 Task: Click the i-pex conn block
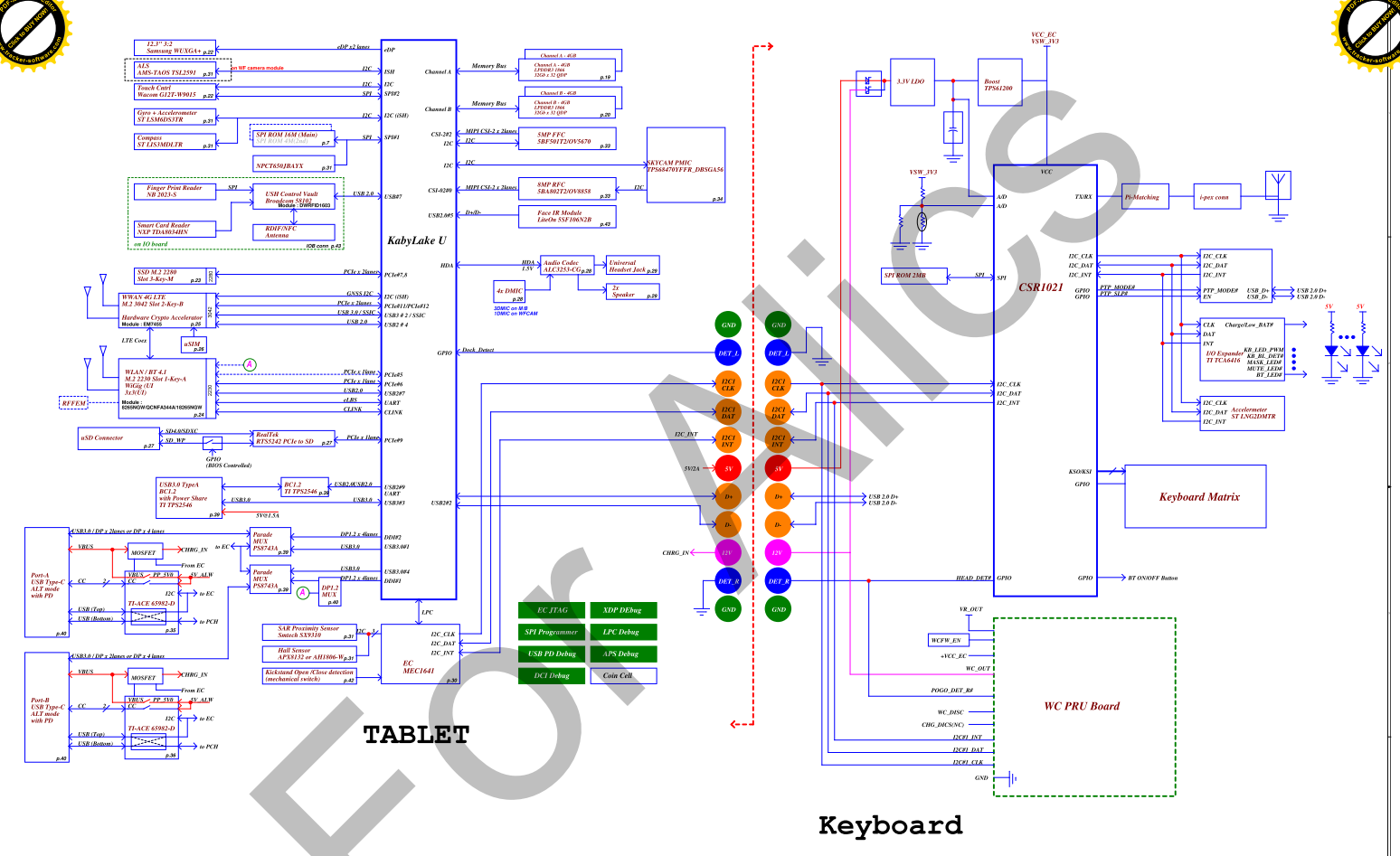[1216, 197]
